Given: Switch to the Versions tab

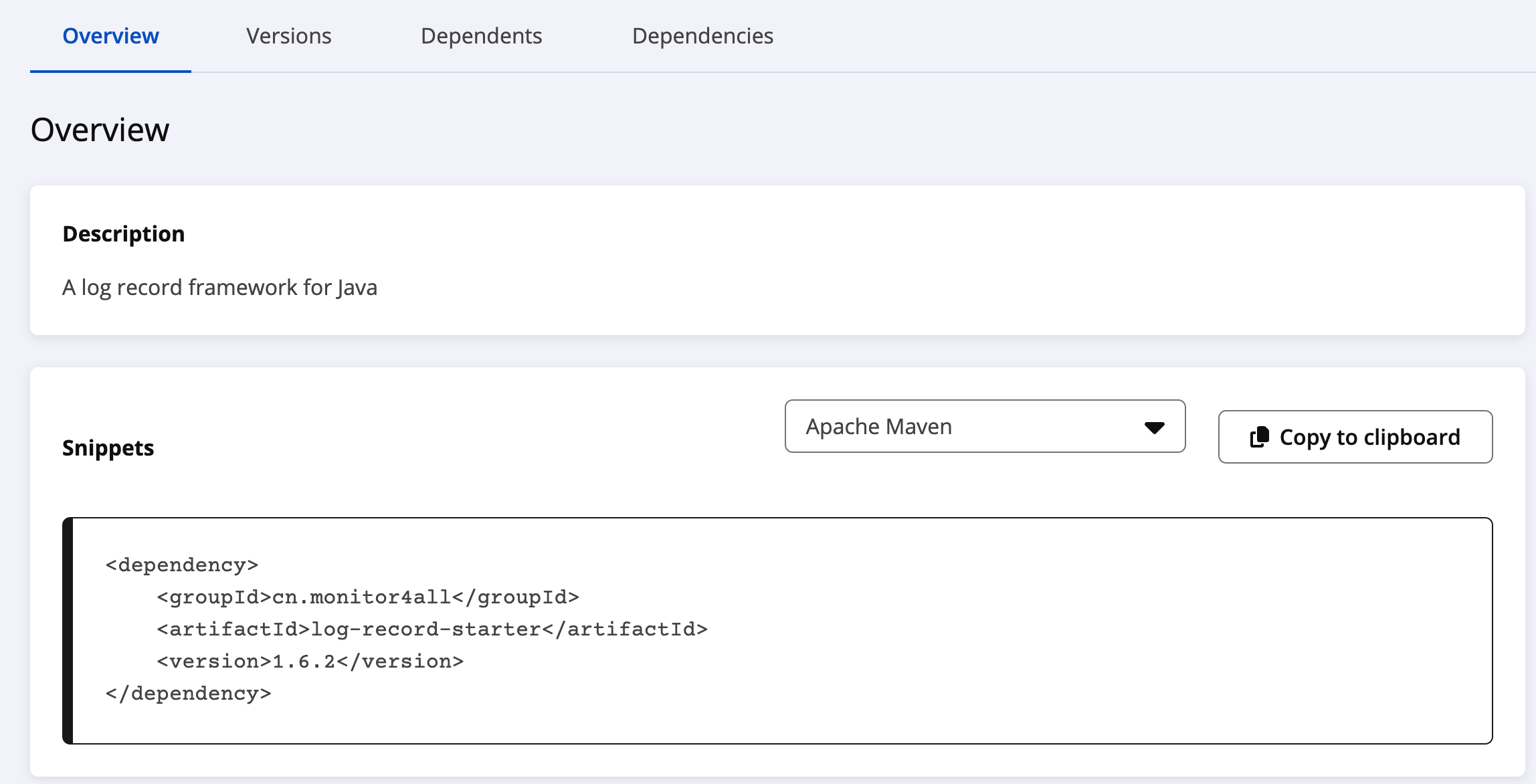Looking at the screenshot, I should [x=288, y=36].
